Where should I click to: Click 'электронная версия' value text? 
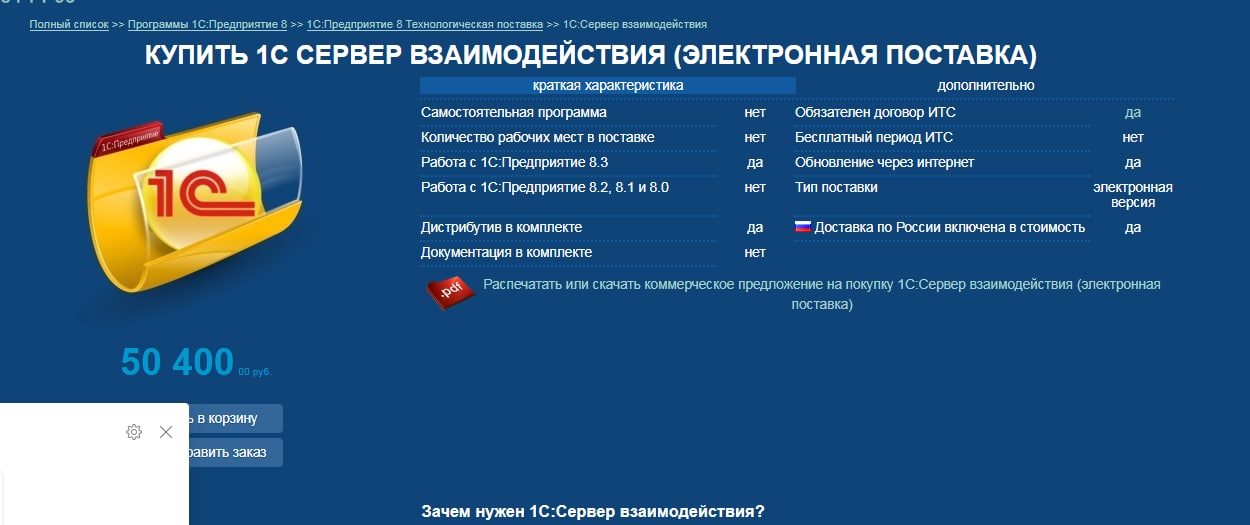(x=1133, y=195)
